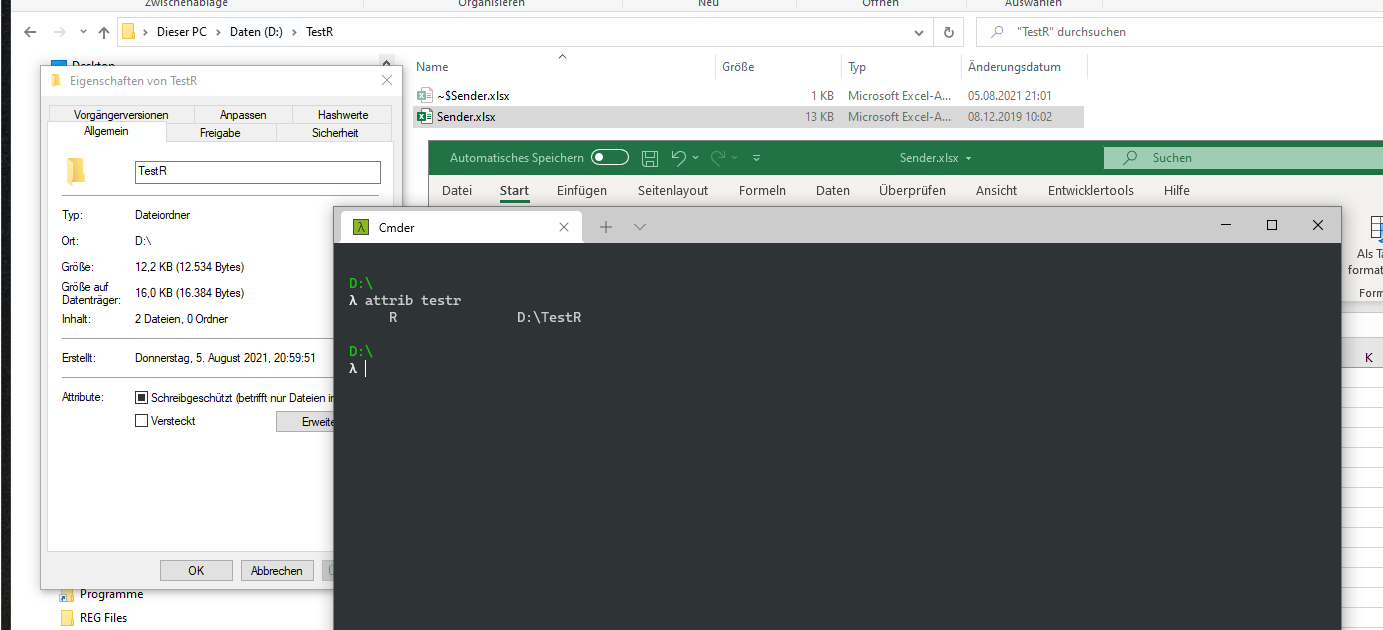Click Dieser PC in address breadcrumb
The width and height of the screenshot is (1383, 630).
(182, 32)
